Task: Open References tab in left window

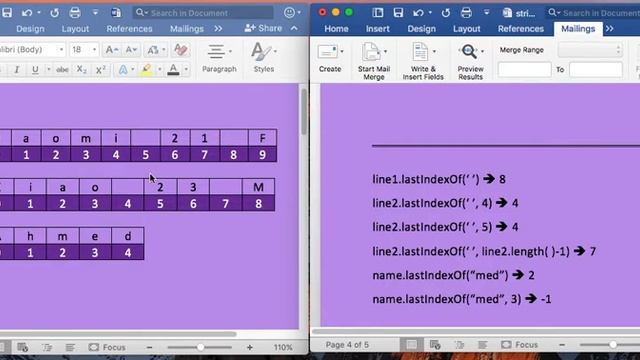Action: pos(129,29)
